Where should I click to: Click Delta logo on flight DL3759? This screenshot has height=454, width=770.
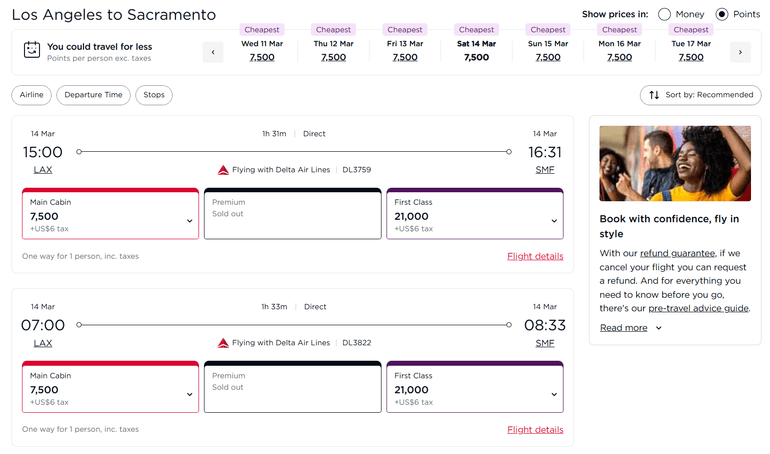pos(223,170)
